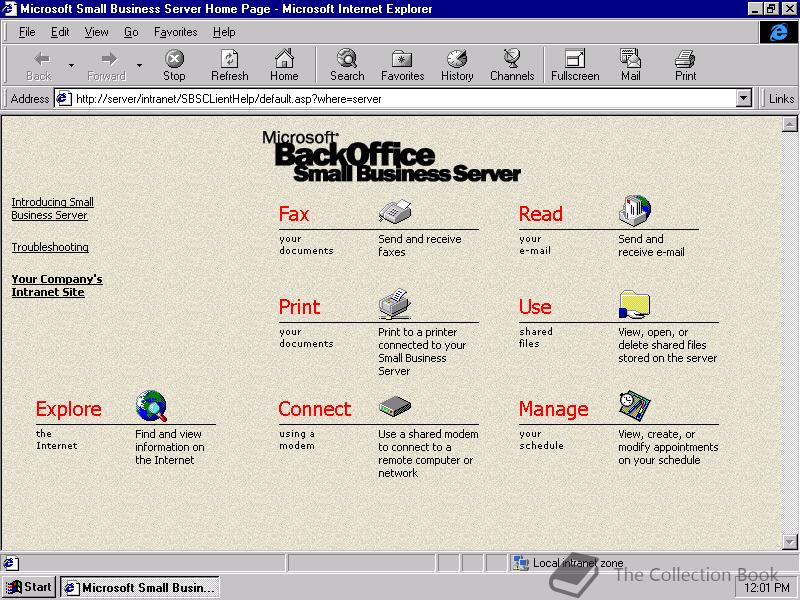Click the printer icon beside Print
Image resolution: width=800 pixels, height=600 pixels.
pos(394,304)
